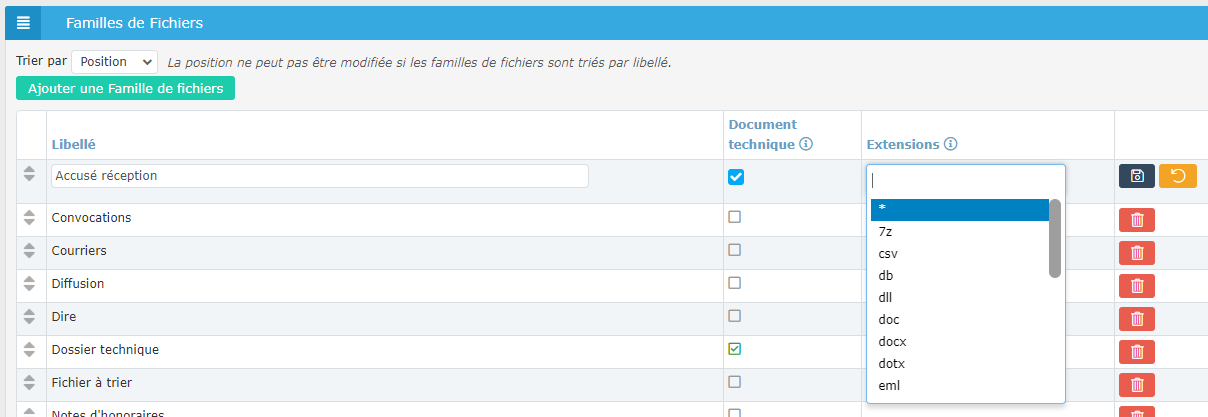Click the orange undo icon

pos(1177,176)
